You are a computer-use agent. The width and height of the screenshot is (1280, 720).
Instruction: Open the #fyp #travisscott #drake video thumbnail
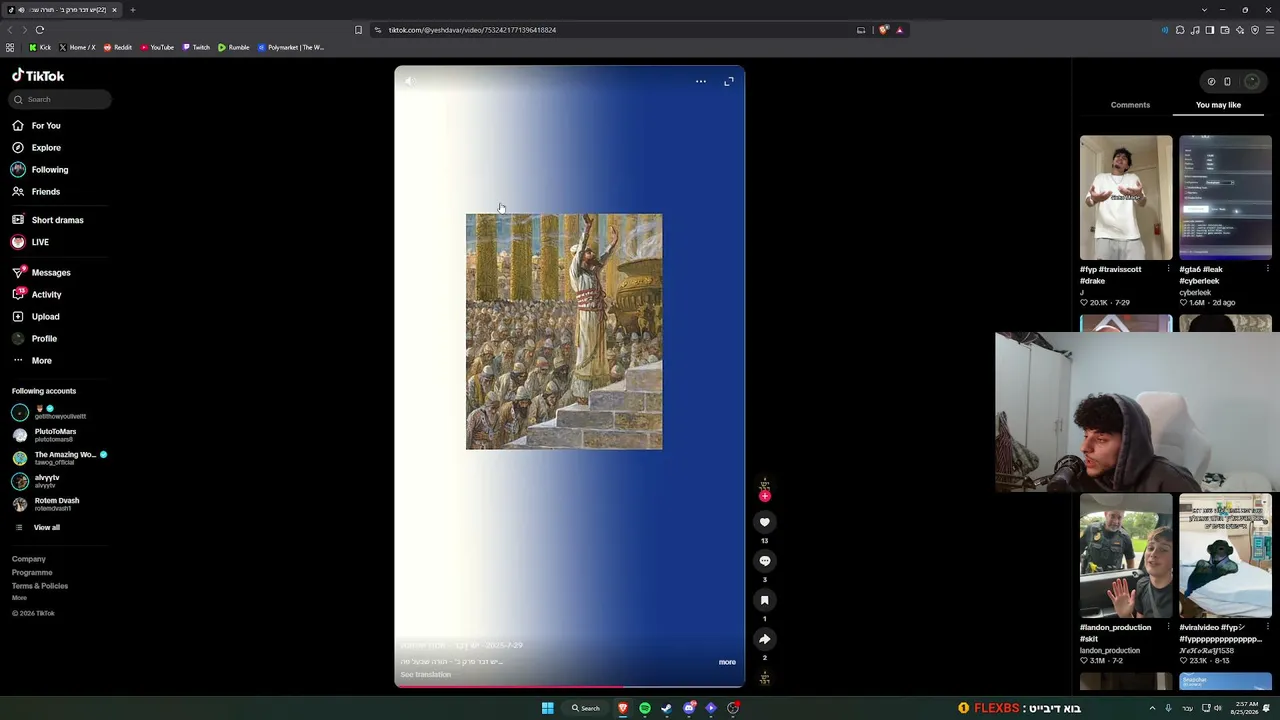1126,197
